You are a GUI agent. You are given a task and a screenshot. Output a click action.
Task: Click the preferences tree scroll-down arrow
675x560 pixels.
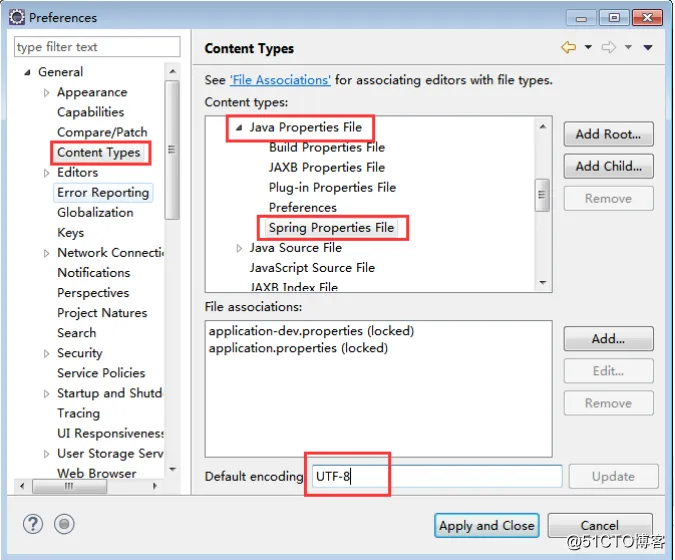173,469
